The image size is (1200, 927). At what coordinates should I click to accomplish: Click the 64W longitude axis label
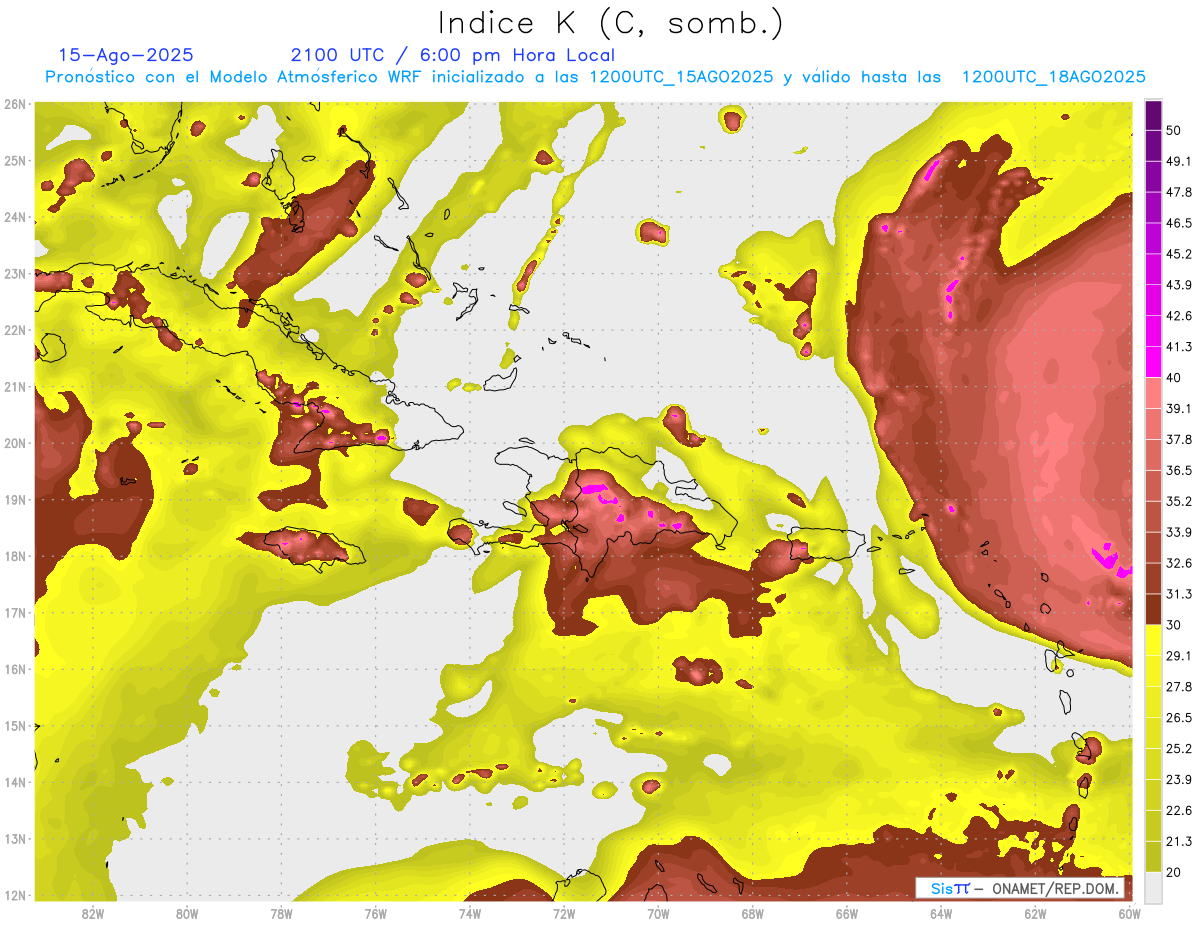941,913
